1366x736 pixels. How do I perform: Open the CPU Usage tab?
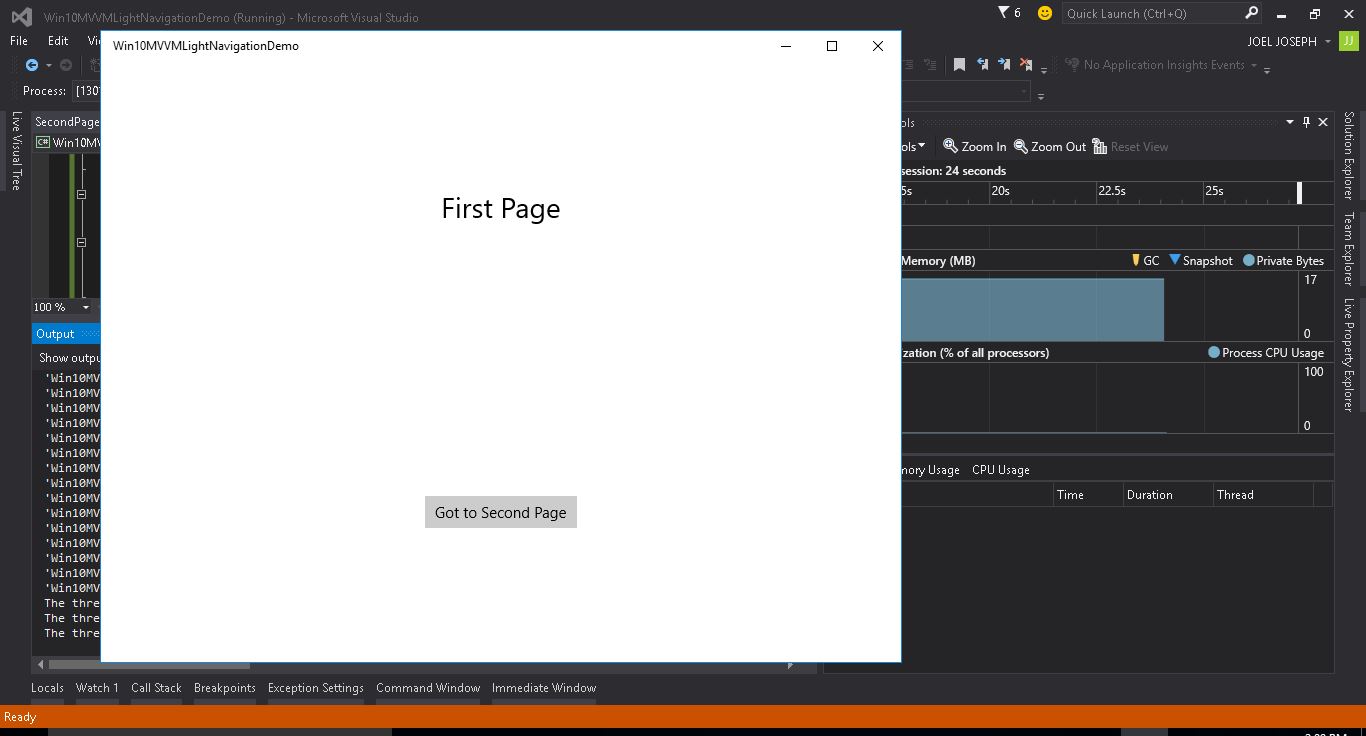click(1000, 470)
